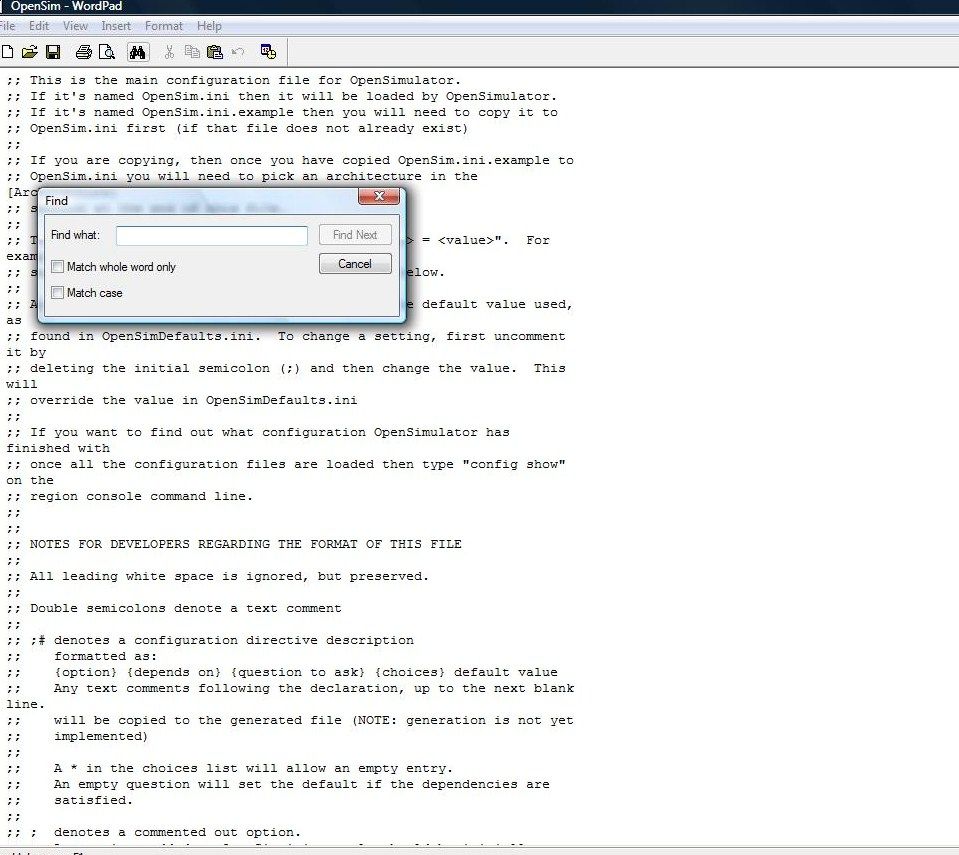Open the Format menu

pos(164,26)
